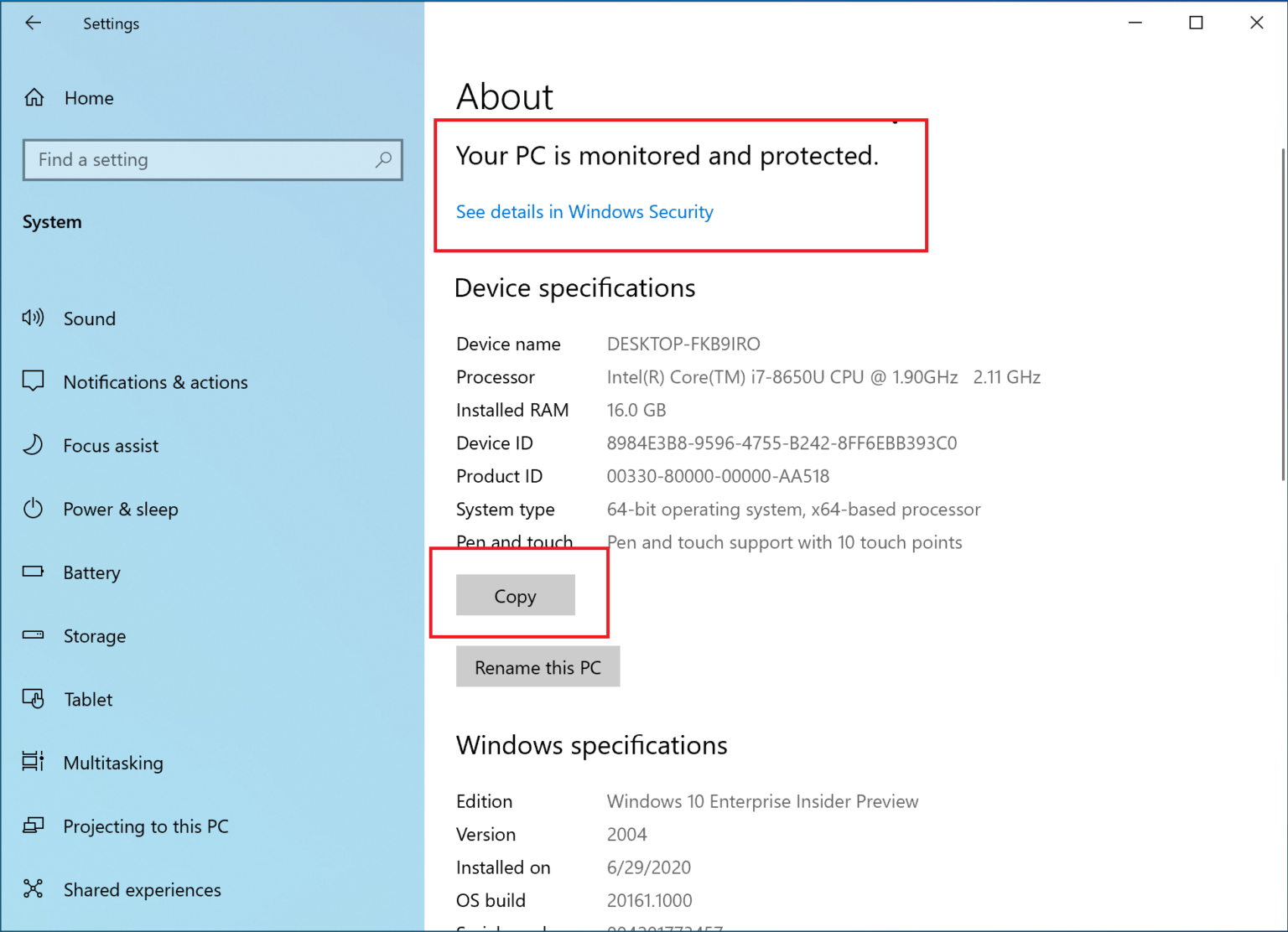The height and width of the screenshot is (932, 1288).
Task: Click the Projecting to this PC icon
Action: point(33,826)
